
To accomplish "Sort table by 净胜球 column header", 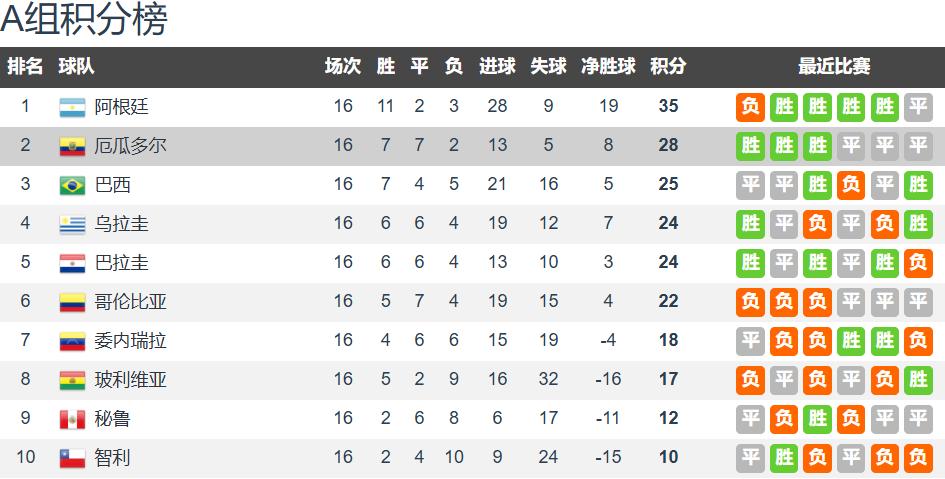I will pyautogui.click(x=608, y=66).
